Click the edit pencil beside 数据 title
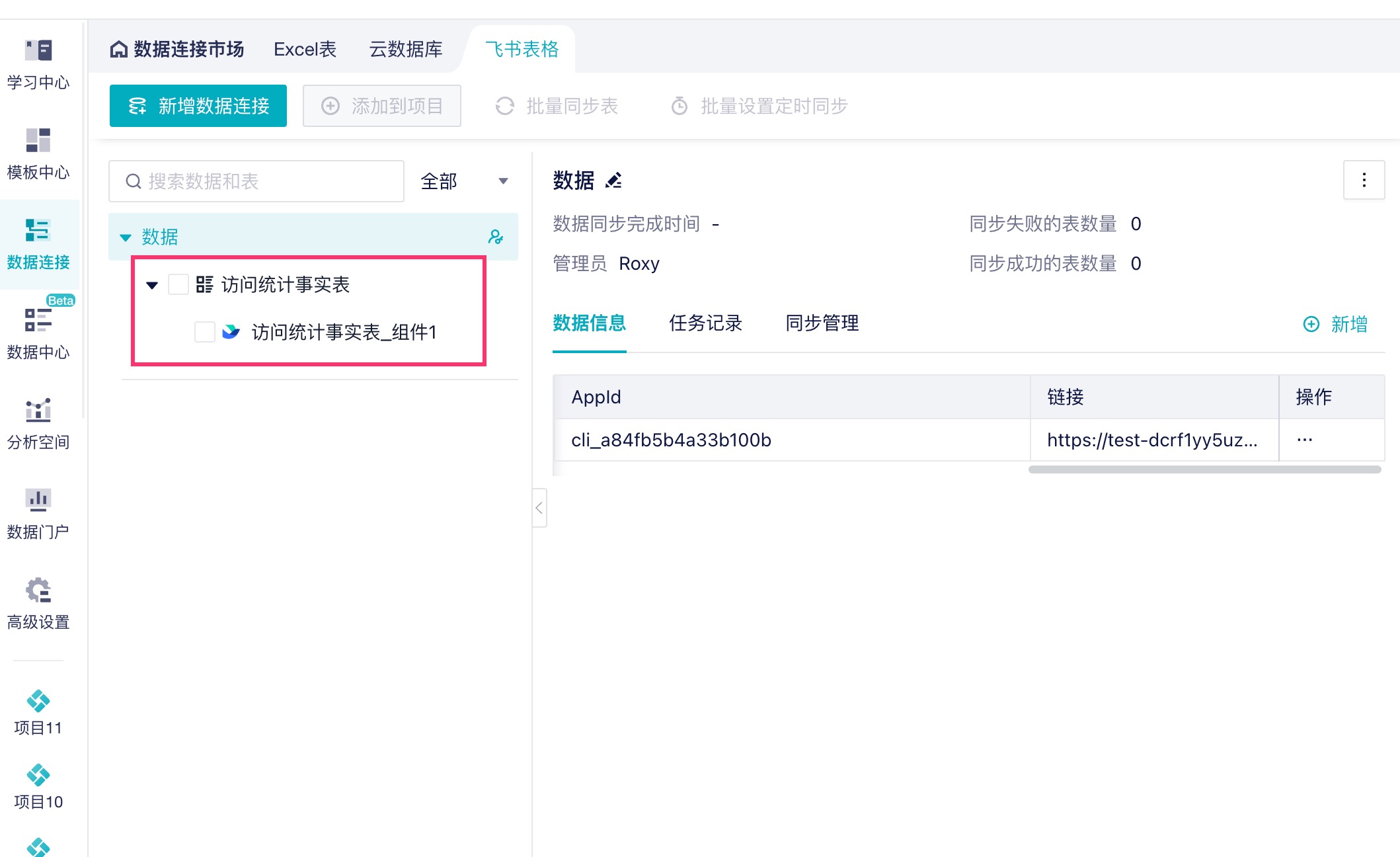 [x=614, y=181]
